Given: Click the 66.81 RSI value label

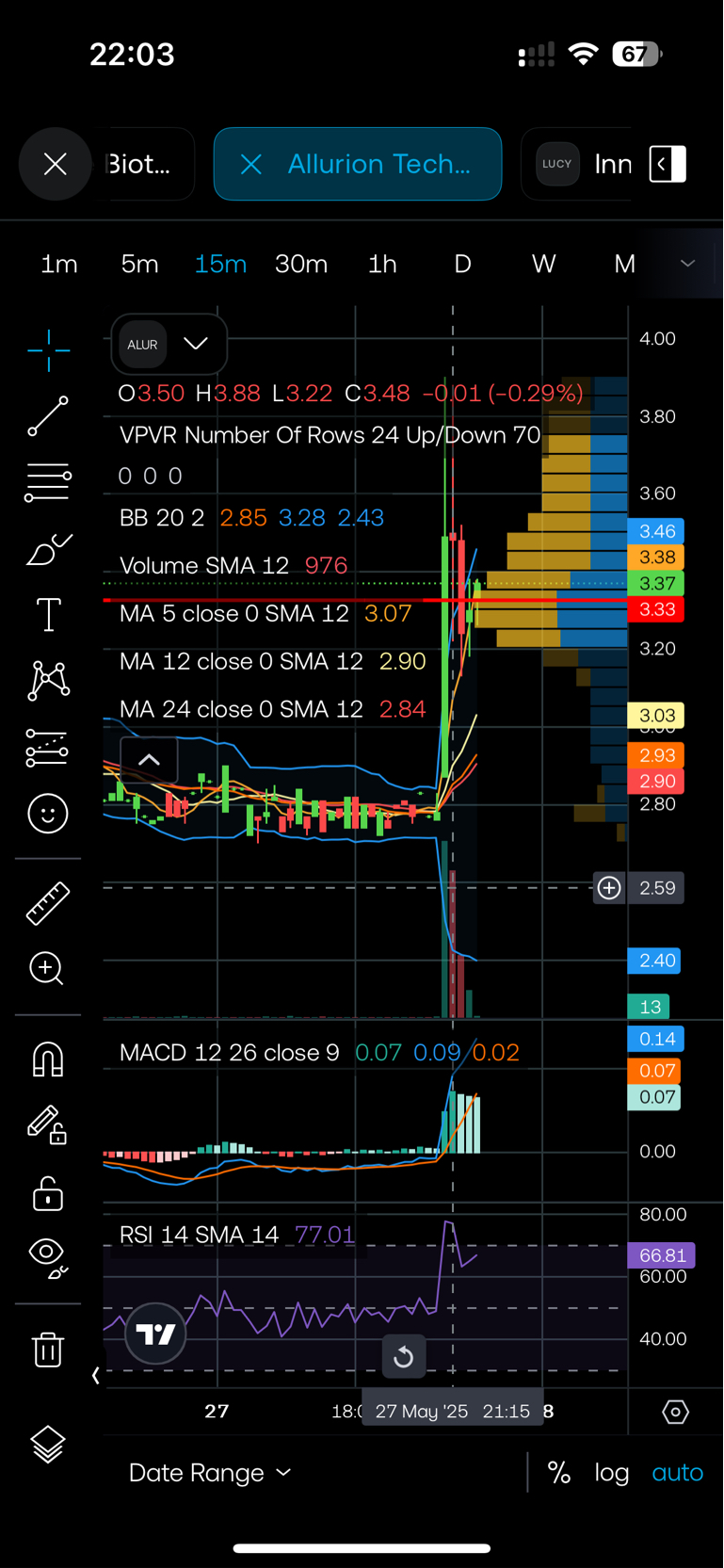Looking at the screenshot, I should [662, 1255].
